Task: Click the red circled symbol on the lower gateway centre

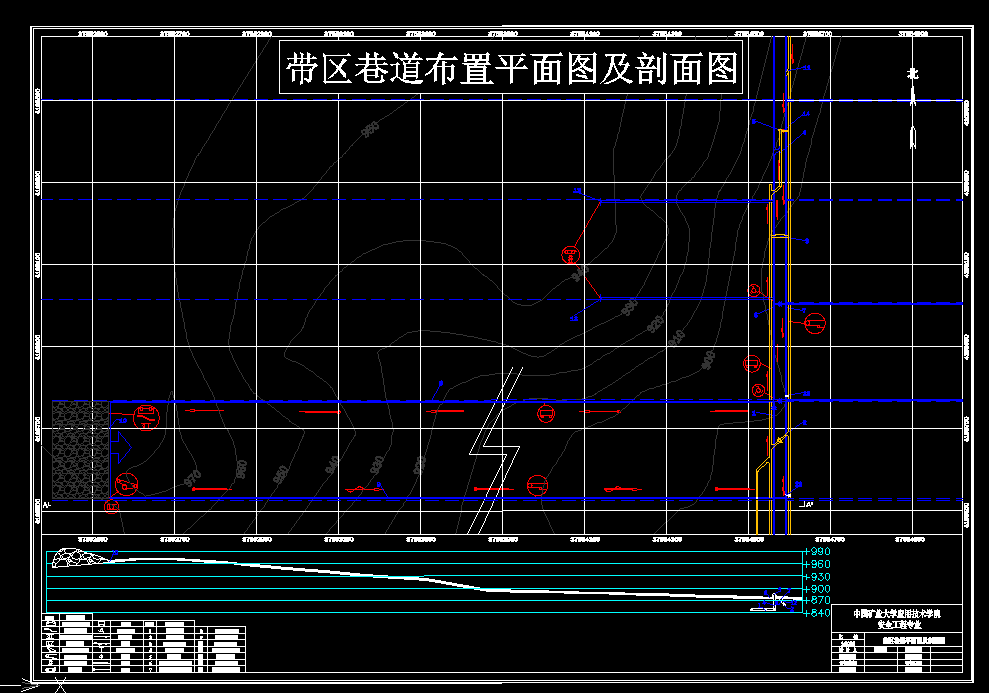Action: [x=537, y=486]
